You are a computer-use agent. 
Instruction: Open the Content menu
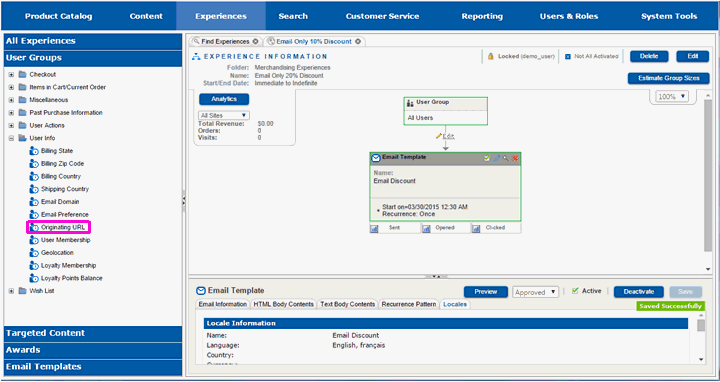[x=146, y=16]
